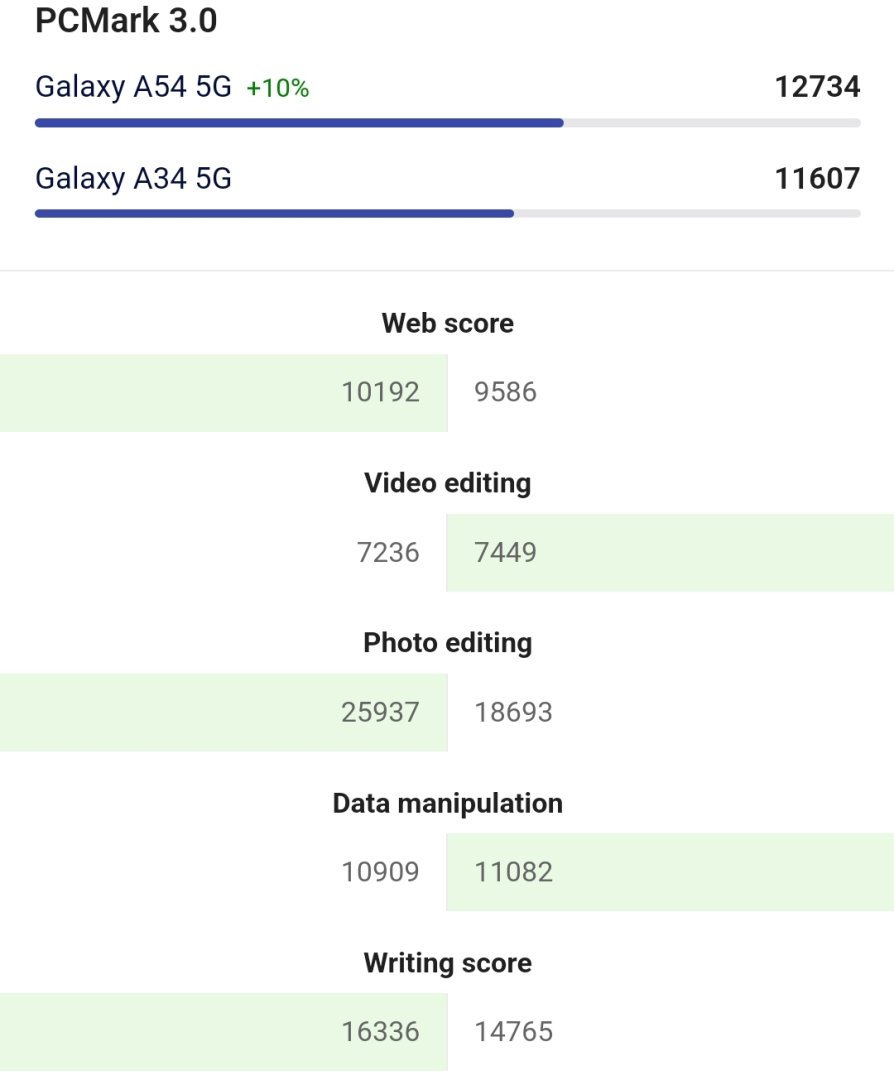Screen dimensions: 894x1080
Task: Click the Data manipulation value 11082
Action: [514, 872]
